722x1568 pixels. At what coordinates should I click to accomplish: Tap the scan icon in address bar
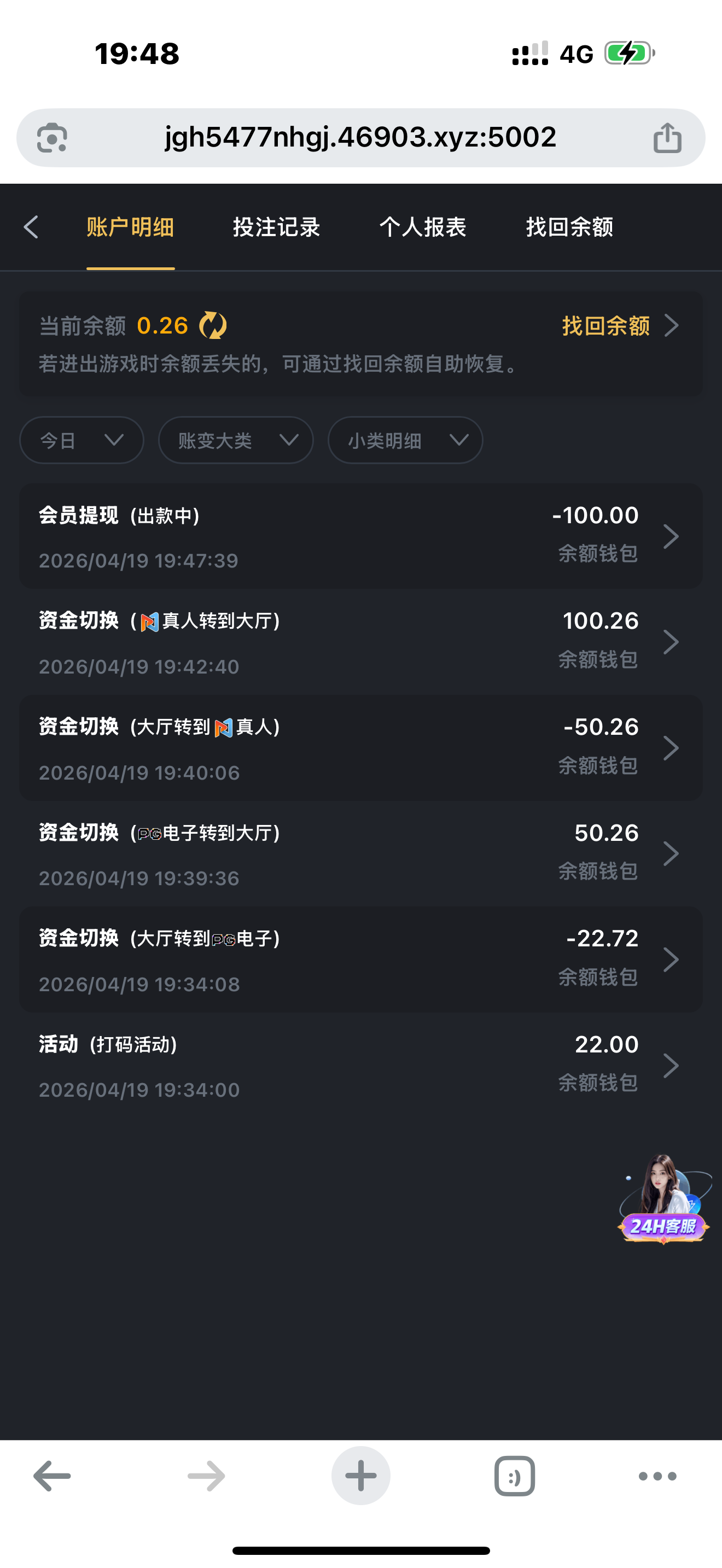coord(52,138)
